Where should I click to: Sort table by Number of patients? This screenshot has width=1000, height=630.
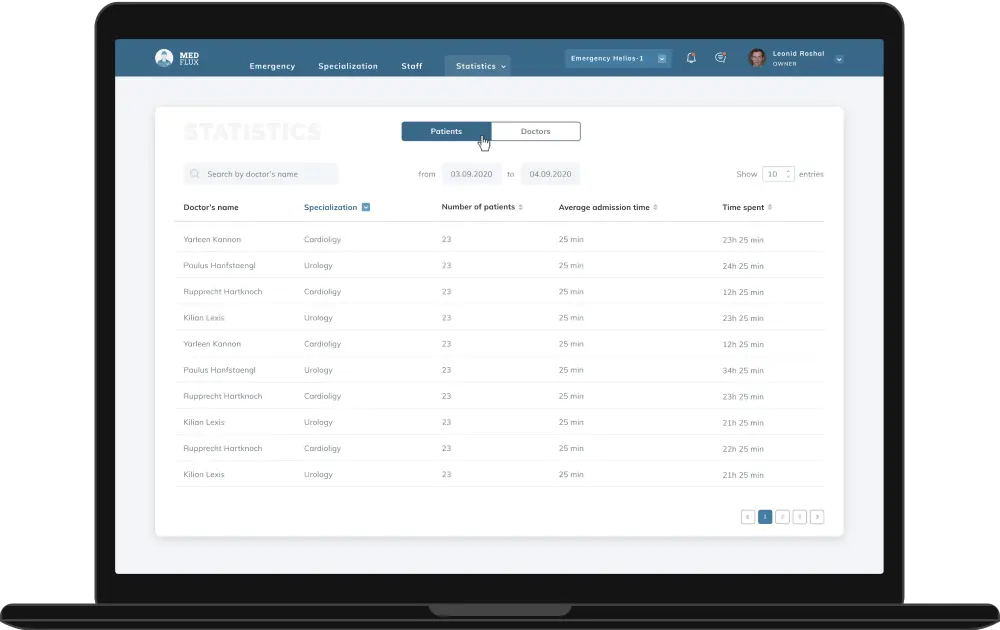[x=522, y=207]
